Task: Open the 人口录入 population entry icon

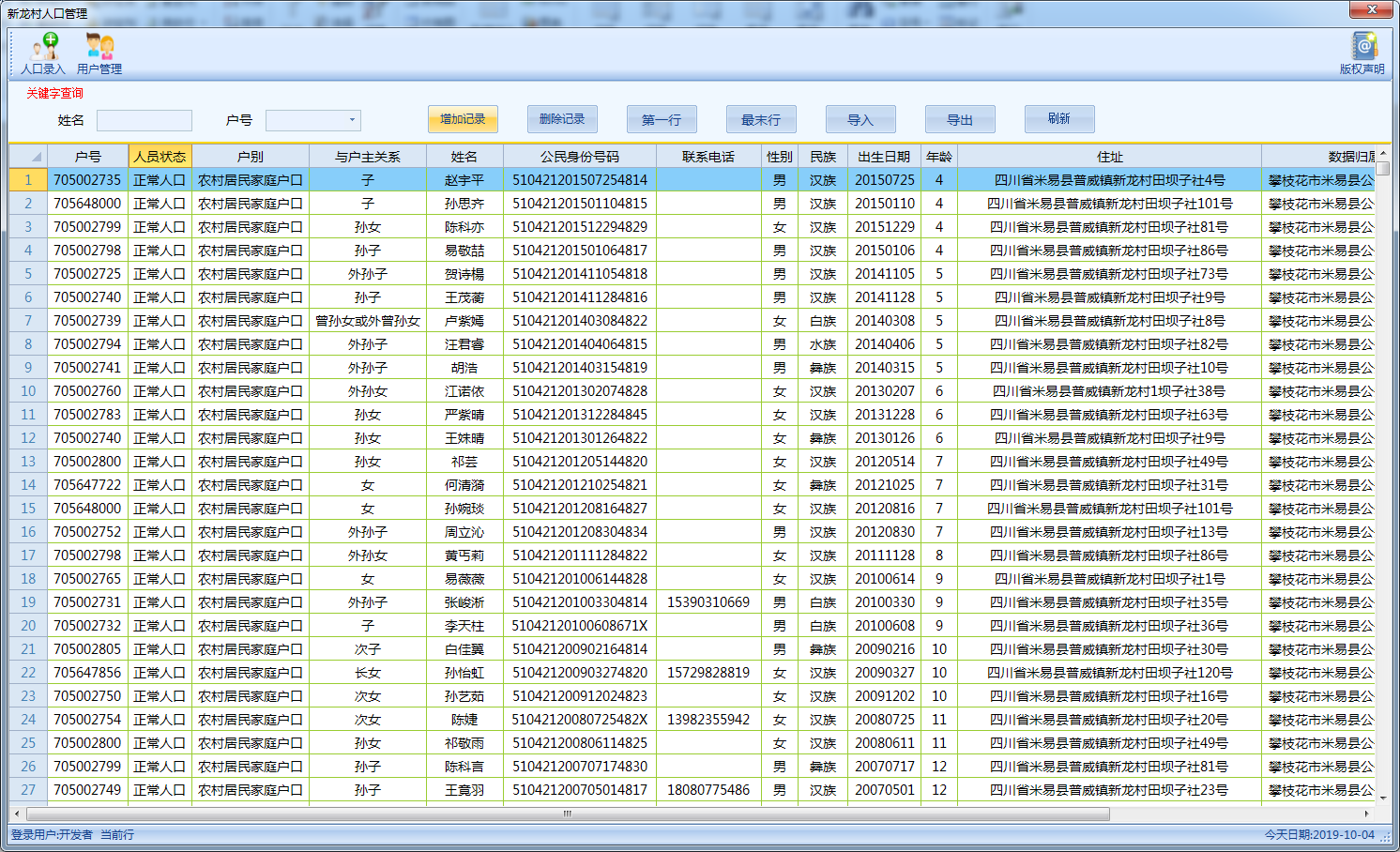Action: point(43,53)
